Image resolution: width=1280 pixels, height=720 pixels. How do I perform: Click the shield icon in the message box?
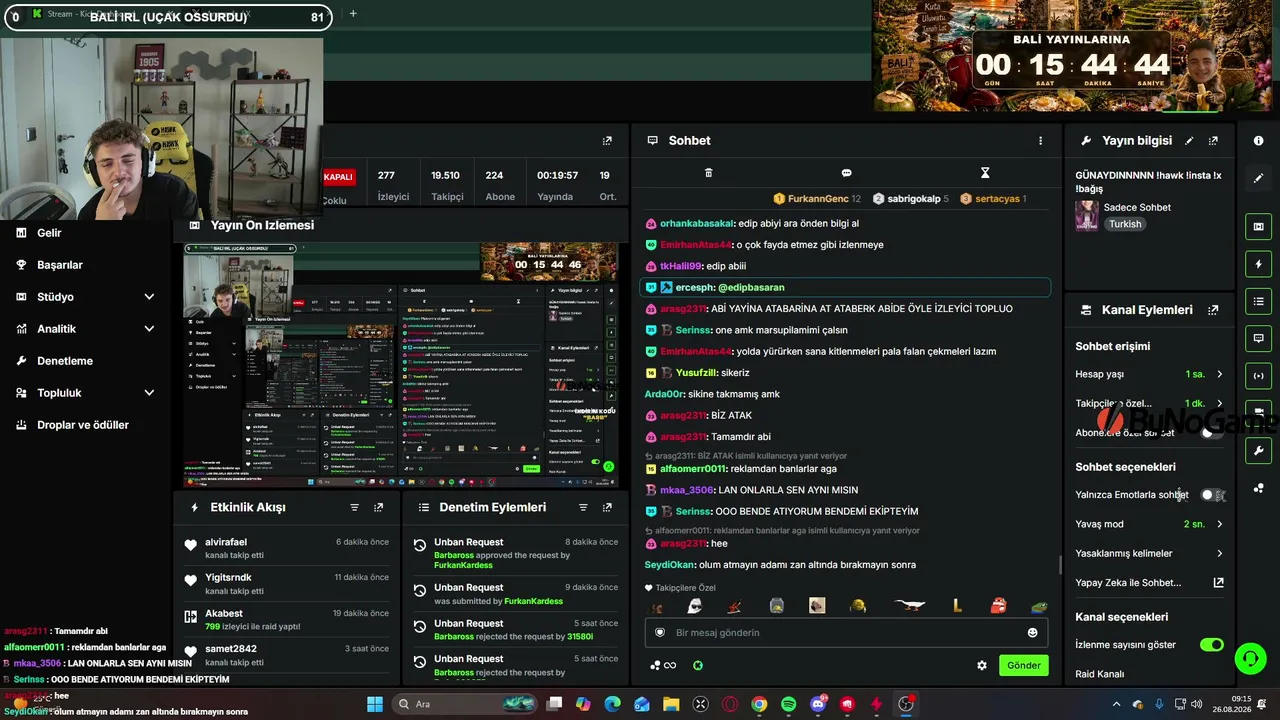[x=660, y=633]
